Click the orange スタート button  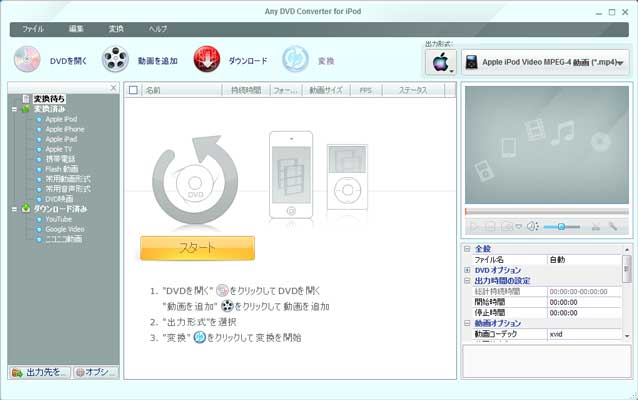coord(197,248)
